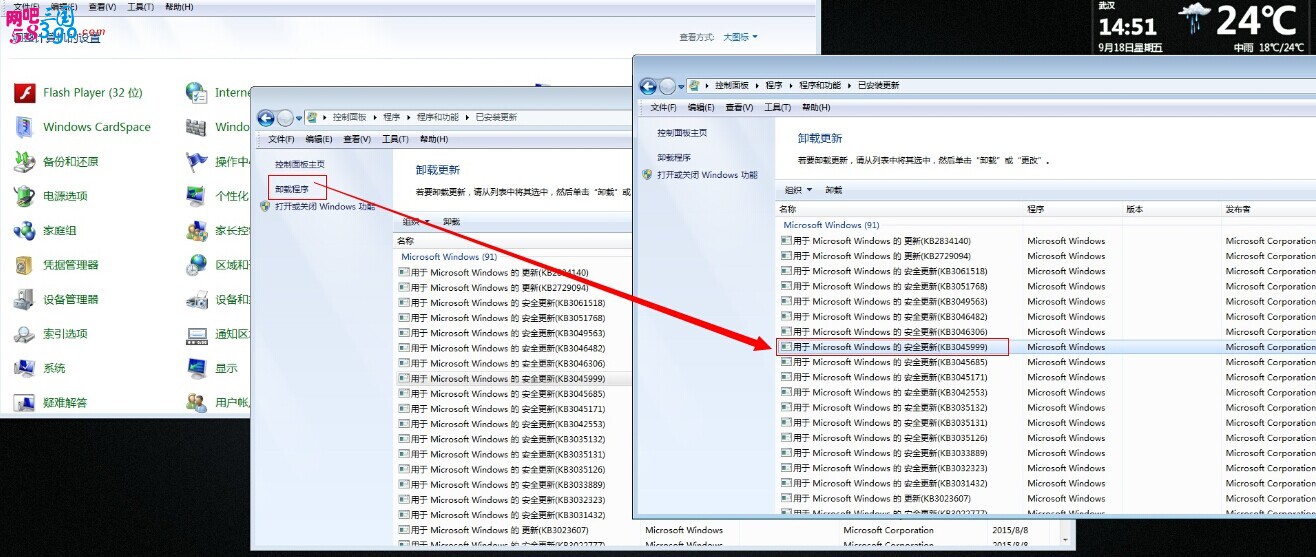
Task: Go back in the front Installed Updates window
Action: 648,86
